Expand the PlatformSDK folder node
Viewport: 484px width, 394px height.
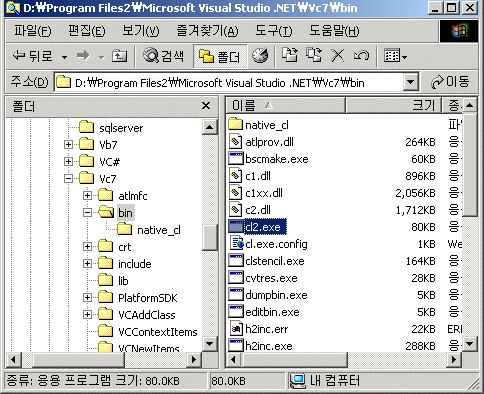pyautogui.click(x=87, y=297)
